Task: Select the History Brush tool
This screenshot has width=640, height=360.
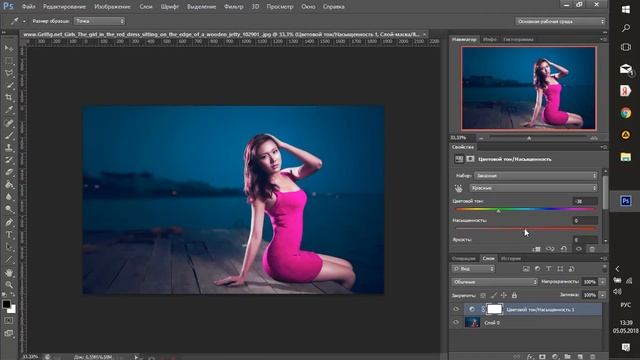Action: (9, 160)
